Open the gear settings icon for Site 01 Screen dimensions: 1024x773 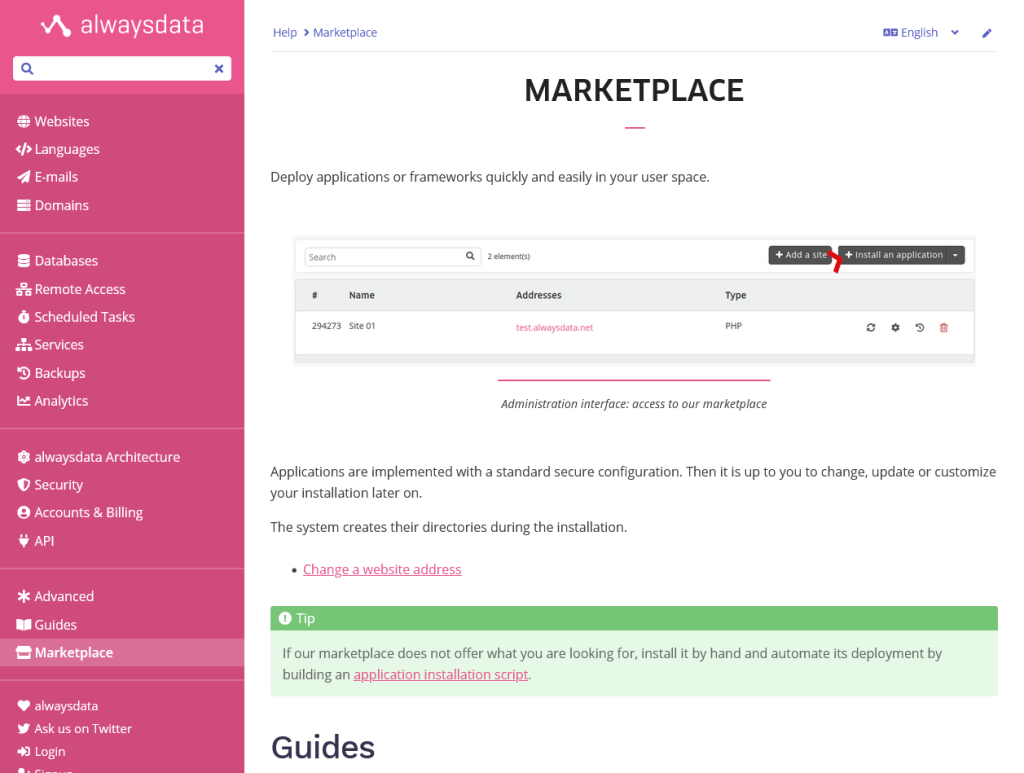tap(895, 327)
